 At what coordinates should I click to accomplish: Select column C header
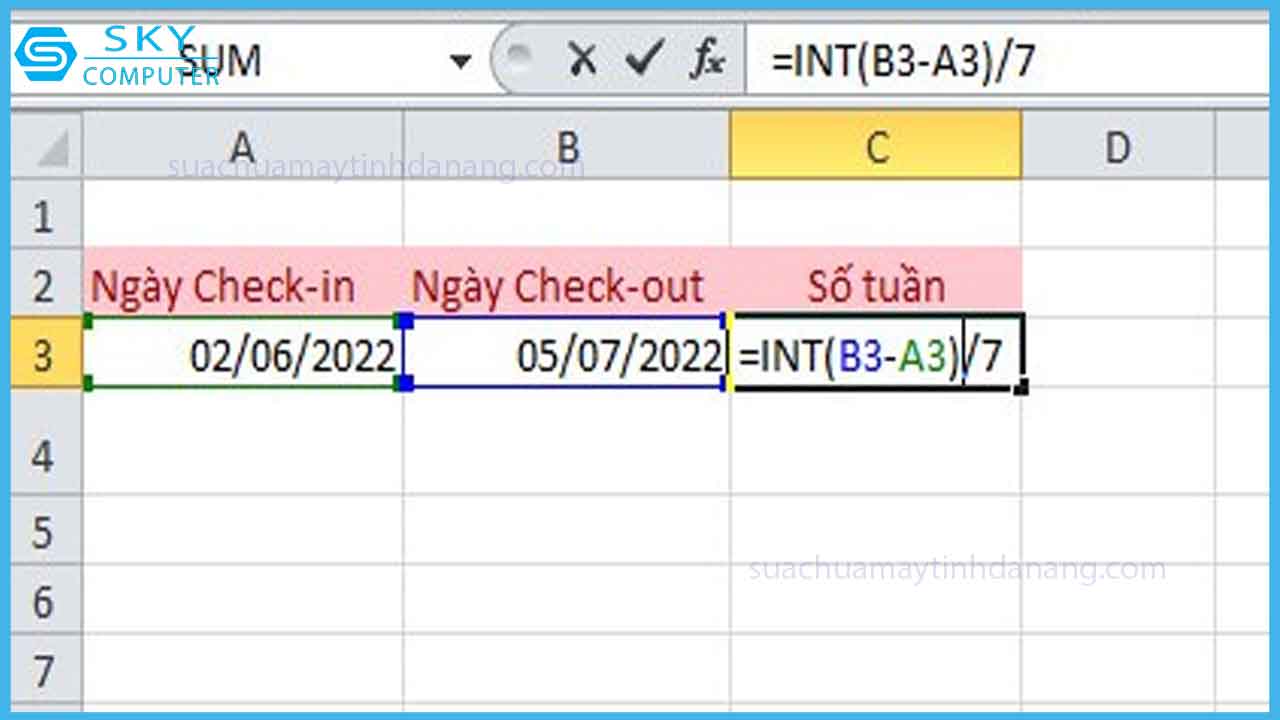pyautogui.click(x=876, y=148)
